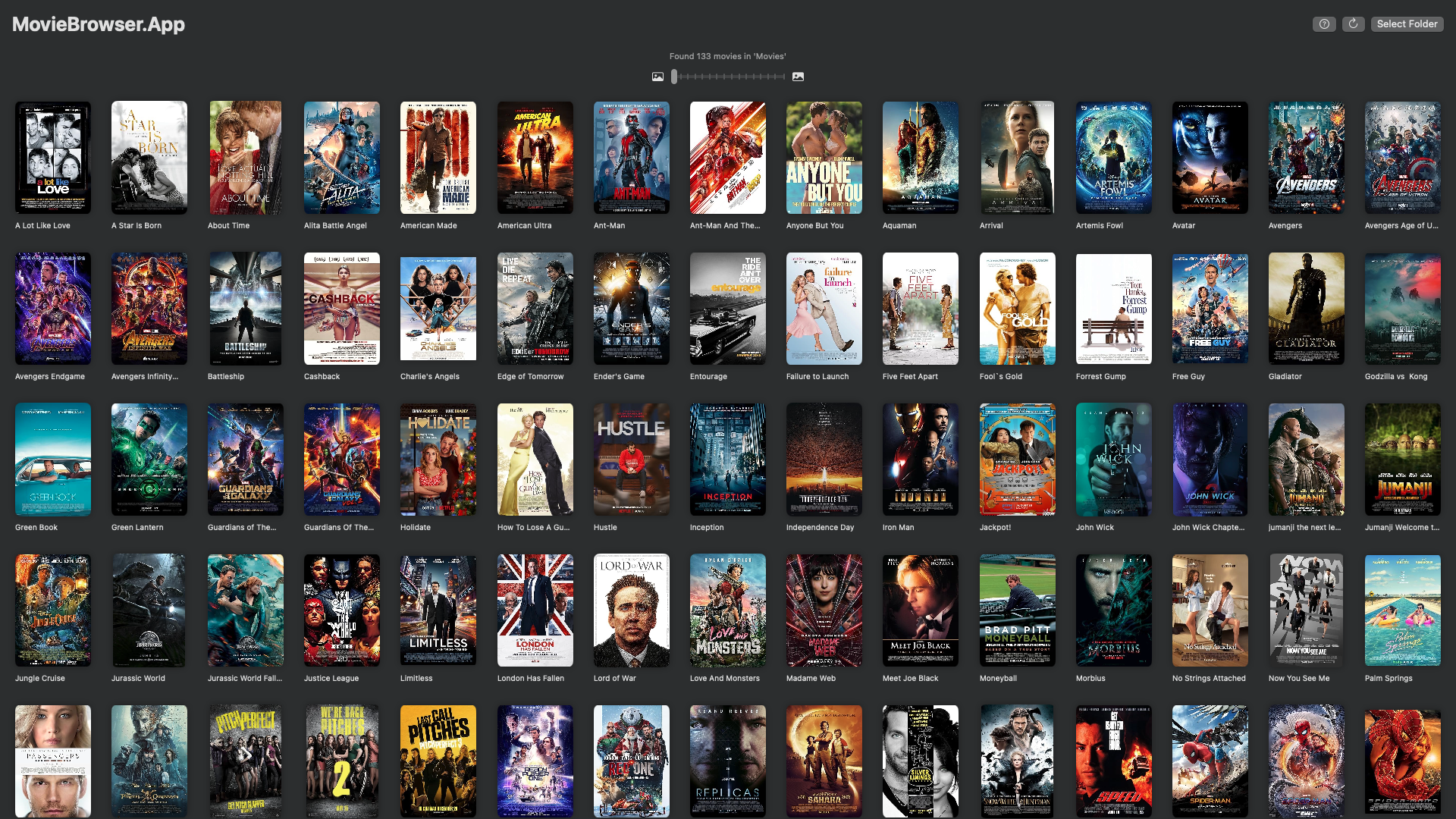Select the Love And Monsters poster
Image resolution: width=1456 pixels, height=819 pixels.
pos(728,610)
